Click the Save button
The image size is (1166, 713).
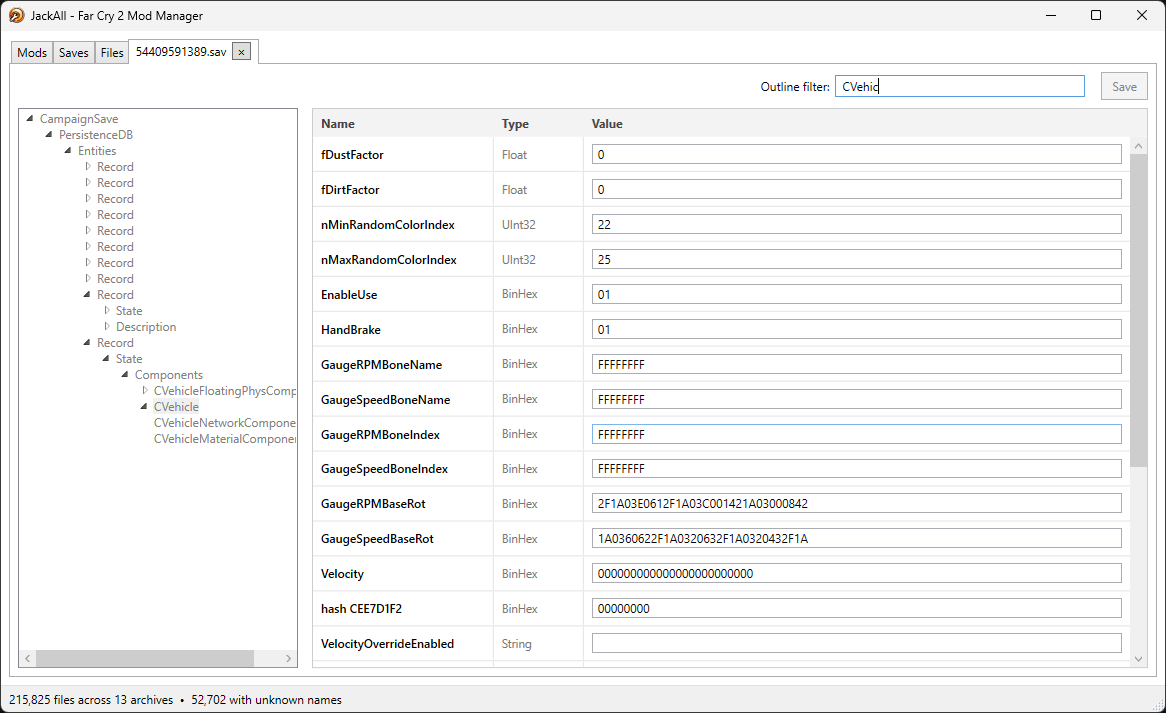1124,86
